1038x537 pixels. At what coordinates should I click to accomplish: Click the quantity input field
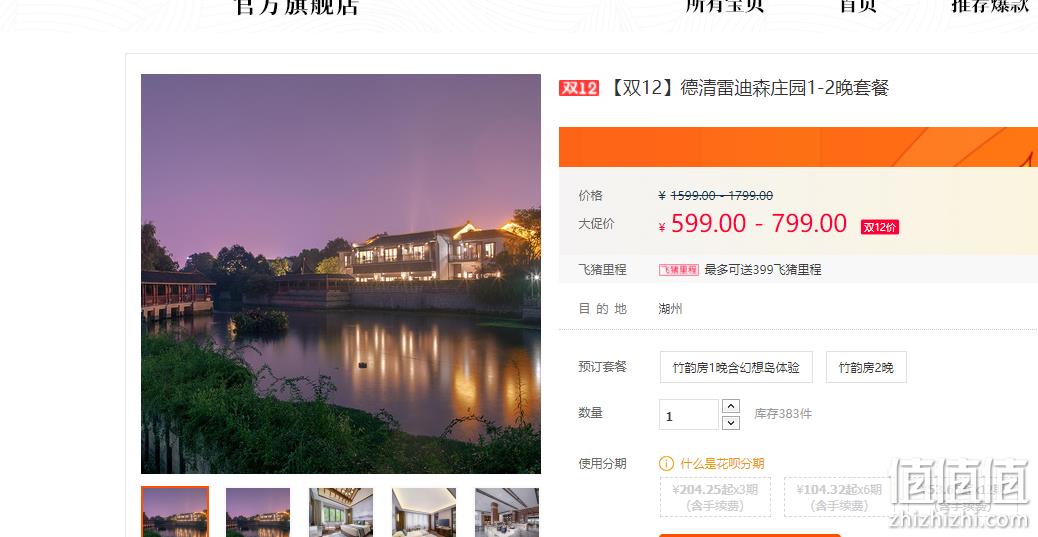[688, 415]
